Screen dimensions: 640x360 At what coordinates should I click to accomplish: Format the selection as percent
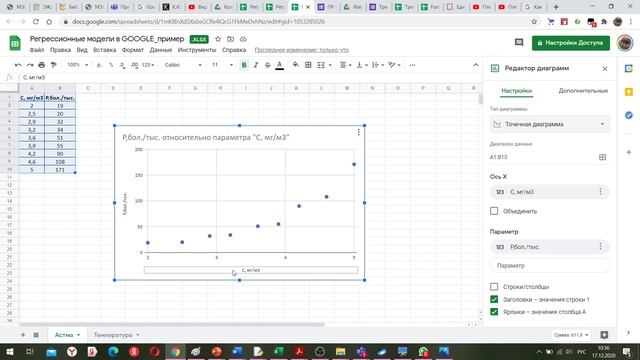click(111, 65)
